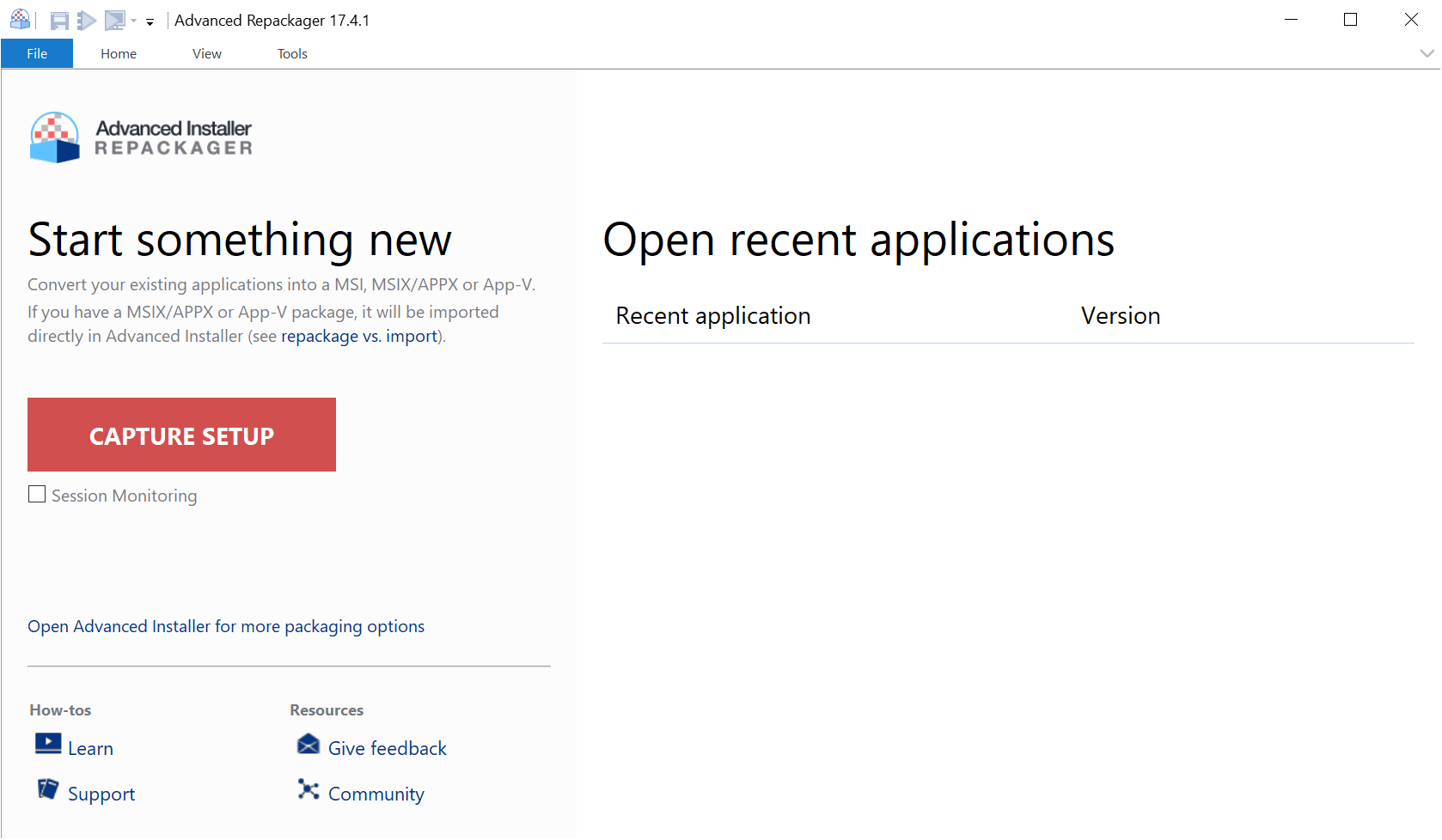Image resolution: width=1442 pixels, height=840 pixels.
Task: Open the repackage vs. import link
Action: point(359,336)
